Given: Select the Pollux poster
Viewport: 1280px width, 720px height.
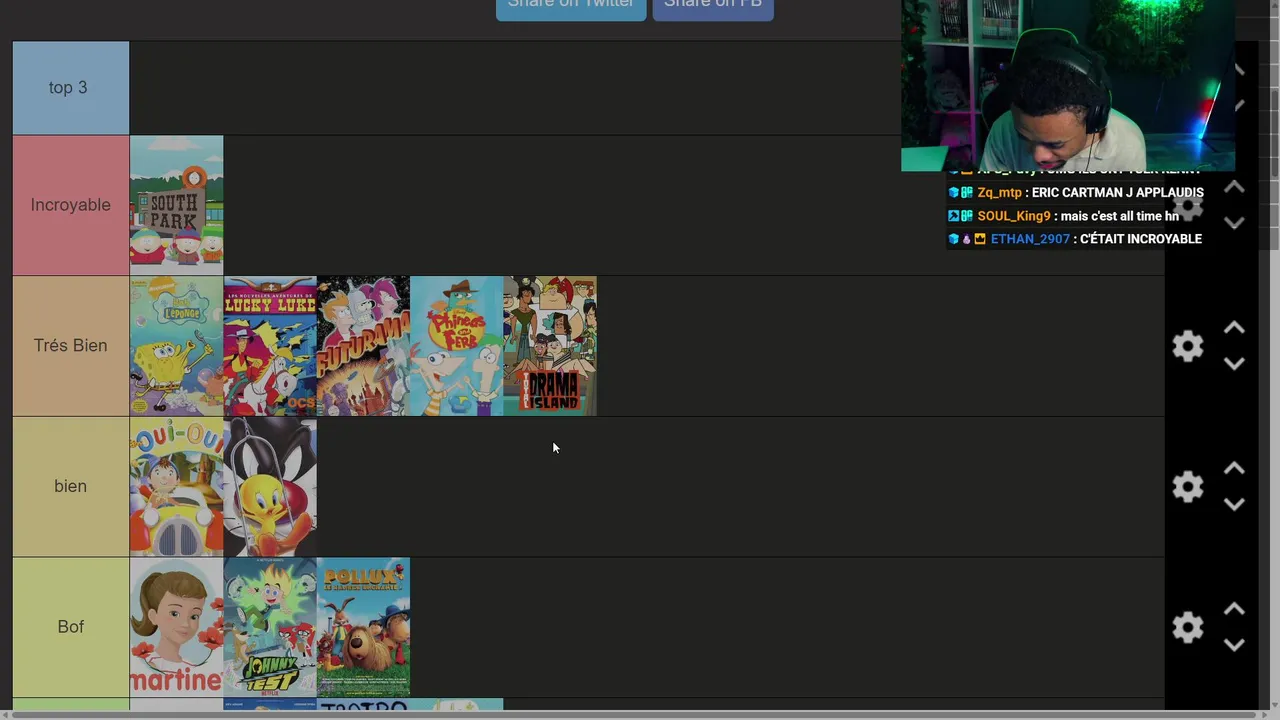Looking at the screenshot, I should coord(363,627).
